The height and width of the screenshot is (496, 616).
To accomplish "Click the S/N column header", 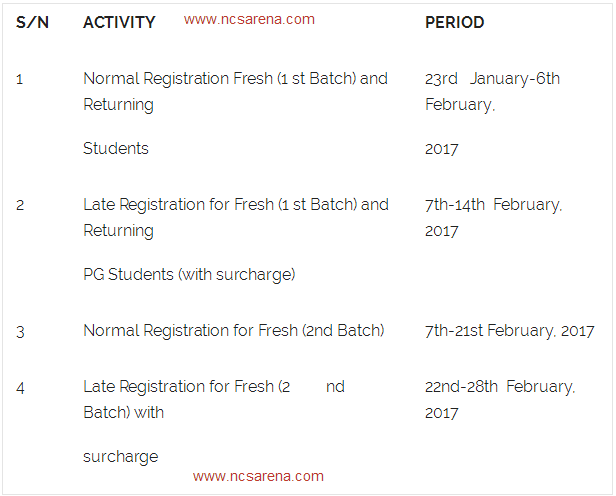I will [33, 22].
